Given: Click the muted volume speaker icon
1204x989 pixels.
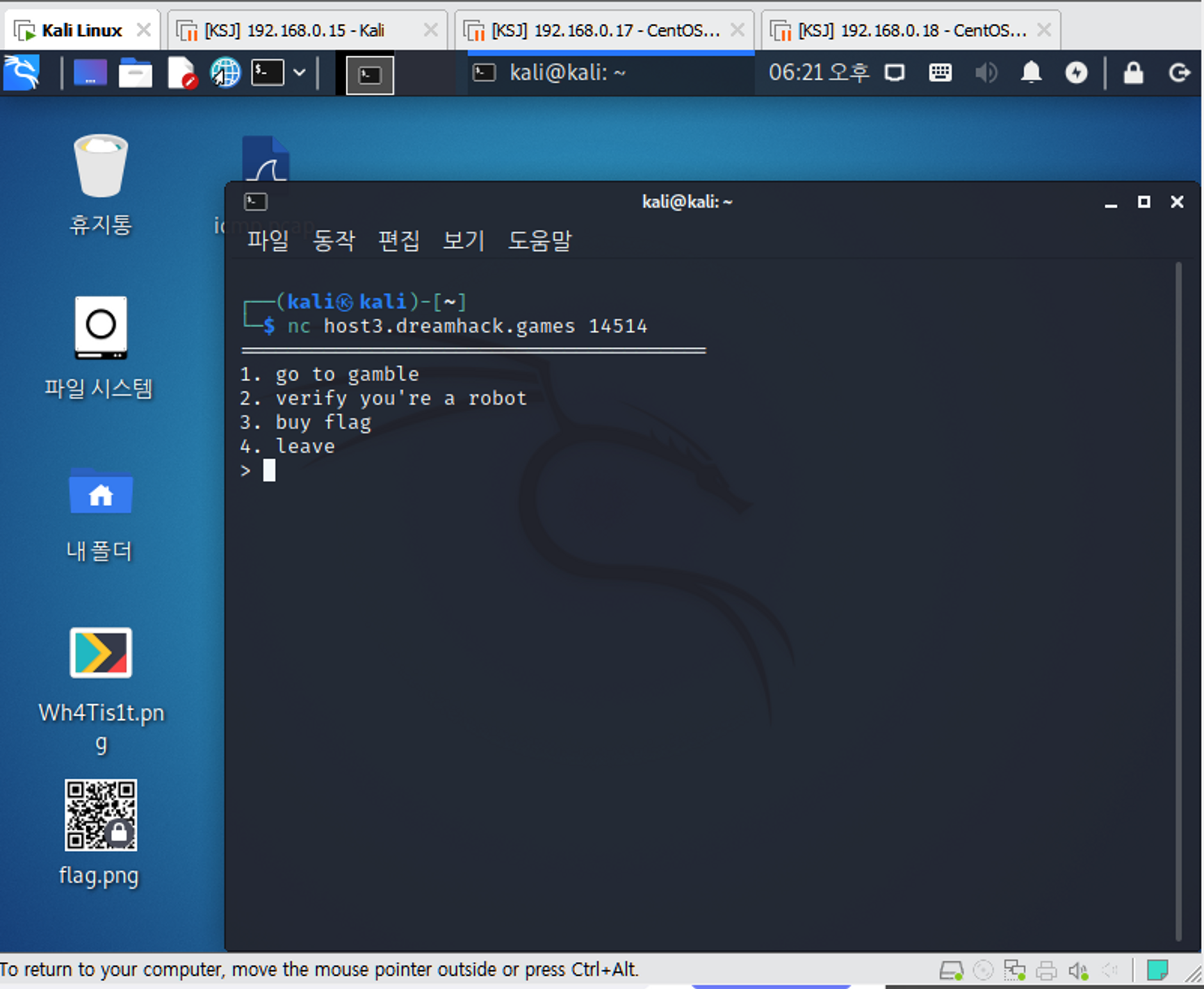Looking at the screenshot, I should (x=986, y=73).
